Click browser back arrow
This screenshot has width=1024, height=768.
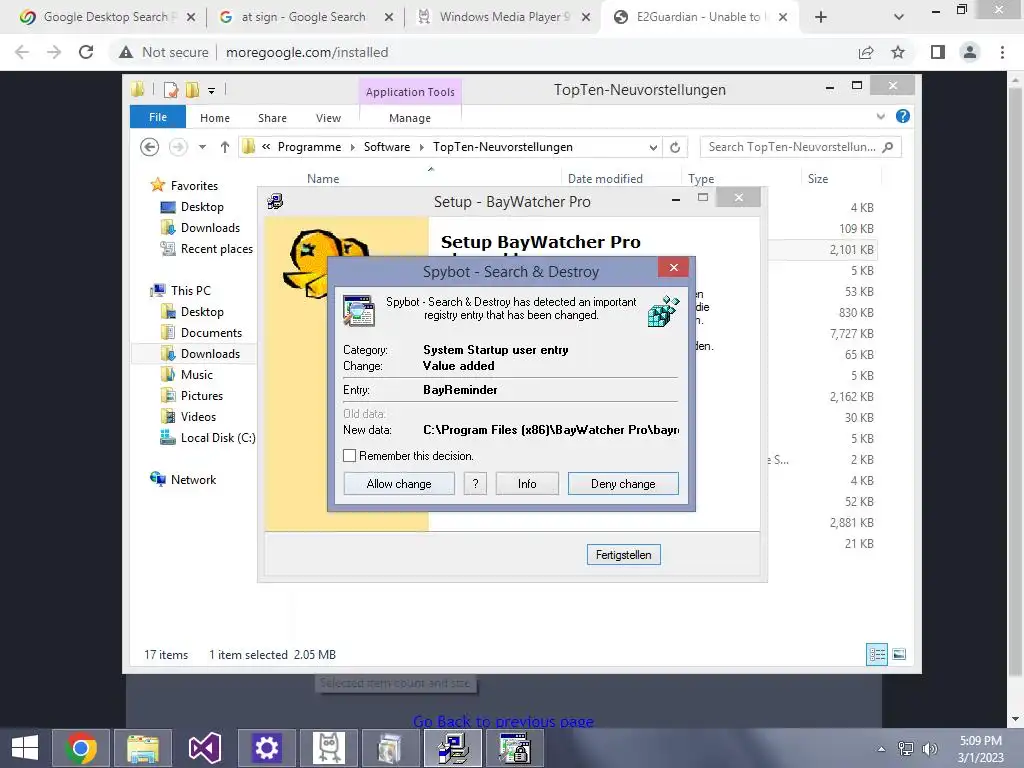22,52
